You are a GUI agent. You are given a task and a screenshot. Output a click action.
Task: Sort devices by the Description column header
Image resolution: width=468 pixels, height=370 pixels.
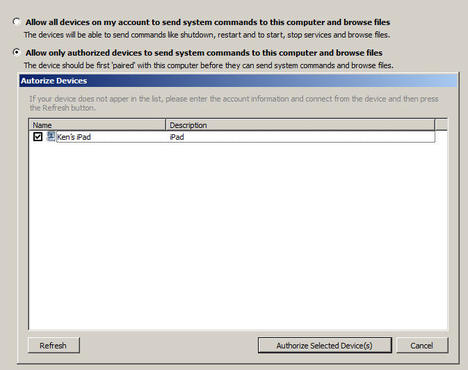pos(300,125)
